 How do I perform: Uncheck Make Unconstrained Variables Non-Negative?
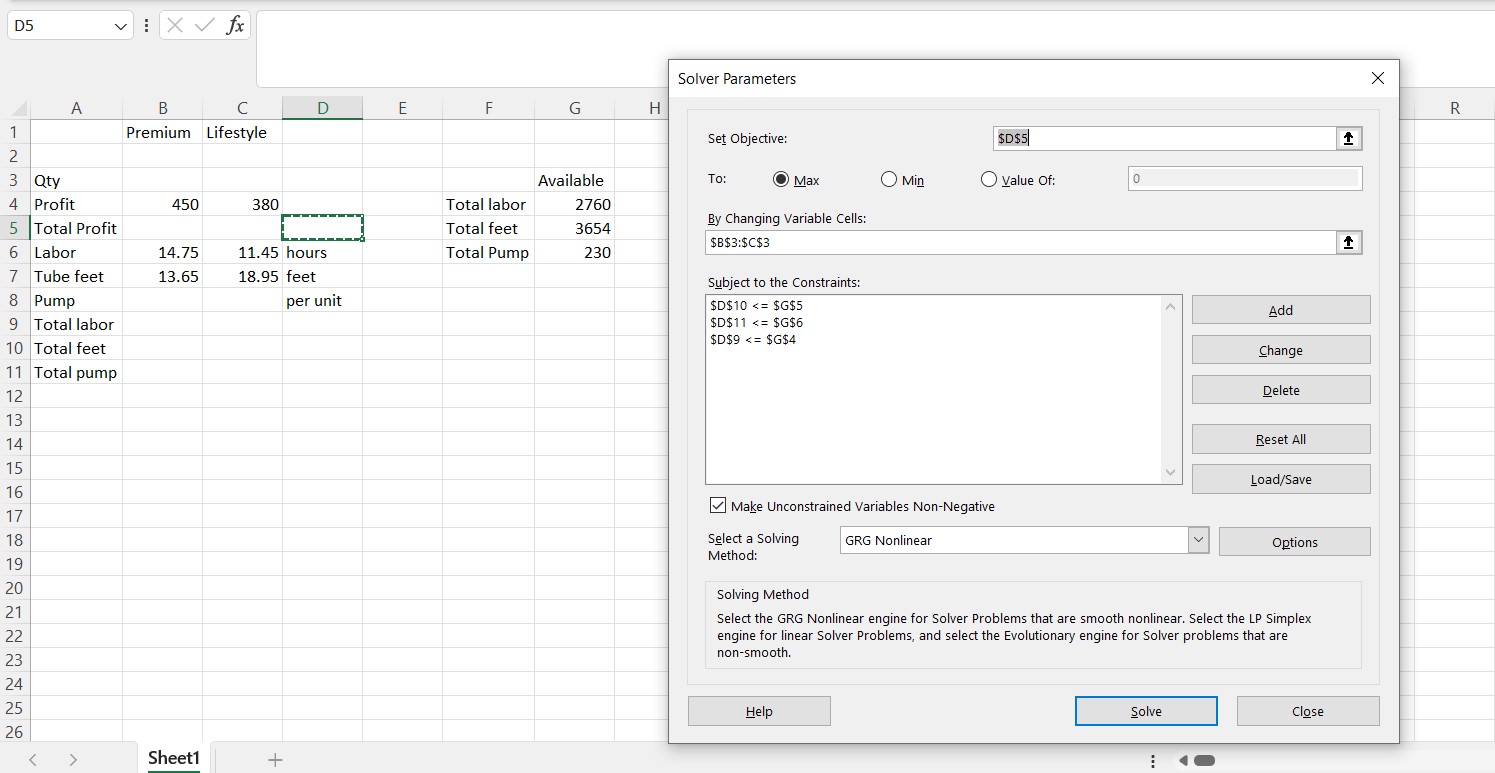(x=718, y=505)
